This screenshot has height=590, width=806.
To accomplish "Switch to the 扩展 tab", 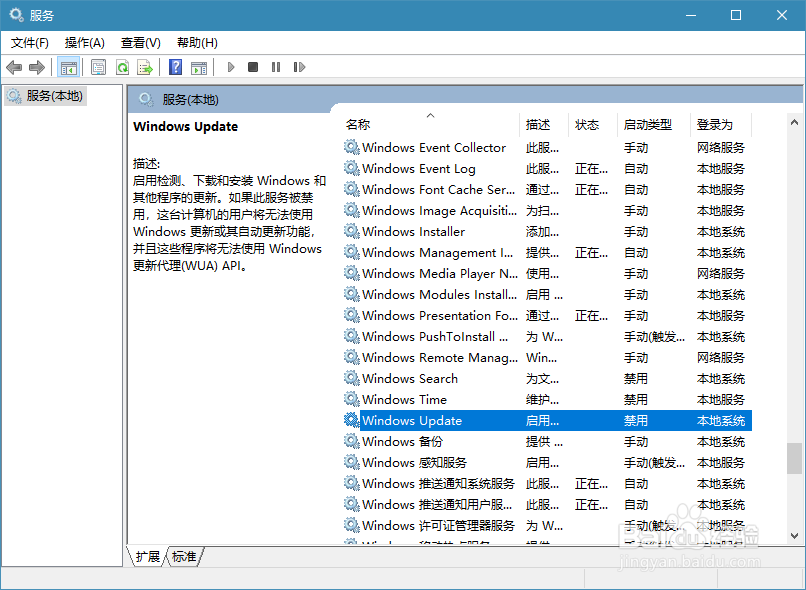I will [x=148, y=557].
